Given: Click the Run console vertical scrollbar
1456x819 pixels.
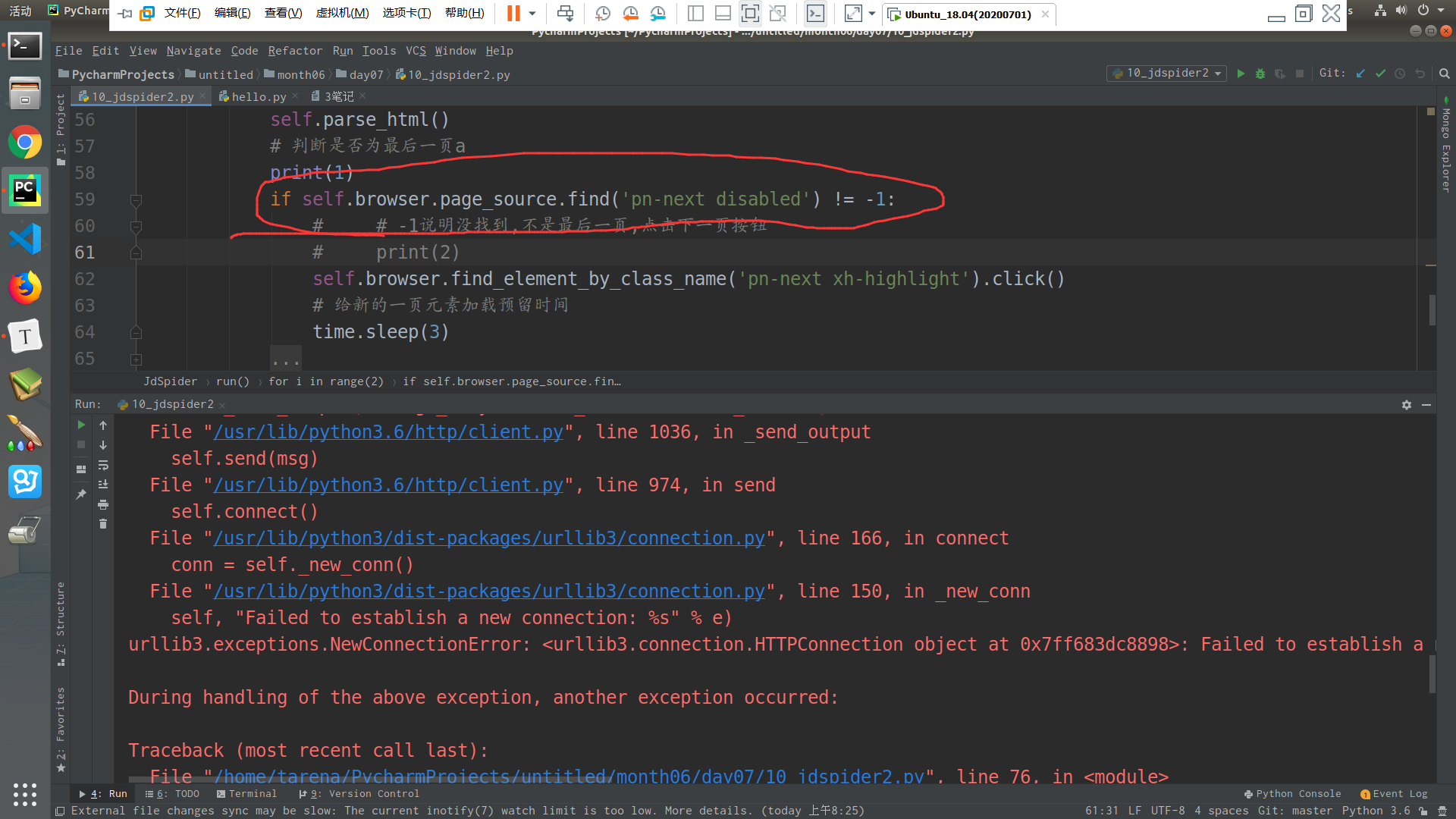Looking at the screenshot, I should click(1432, 673).
